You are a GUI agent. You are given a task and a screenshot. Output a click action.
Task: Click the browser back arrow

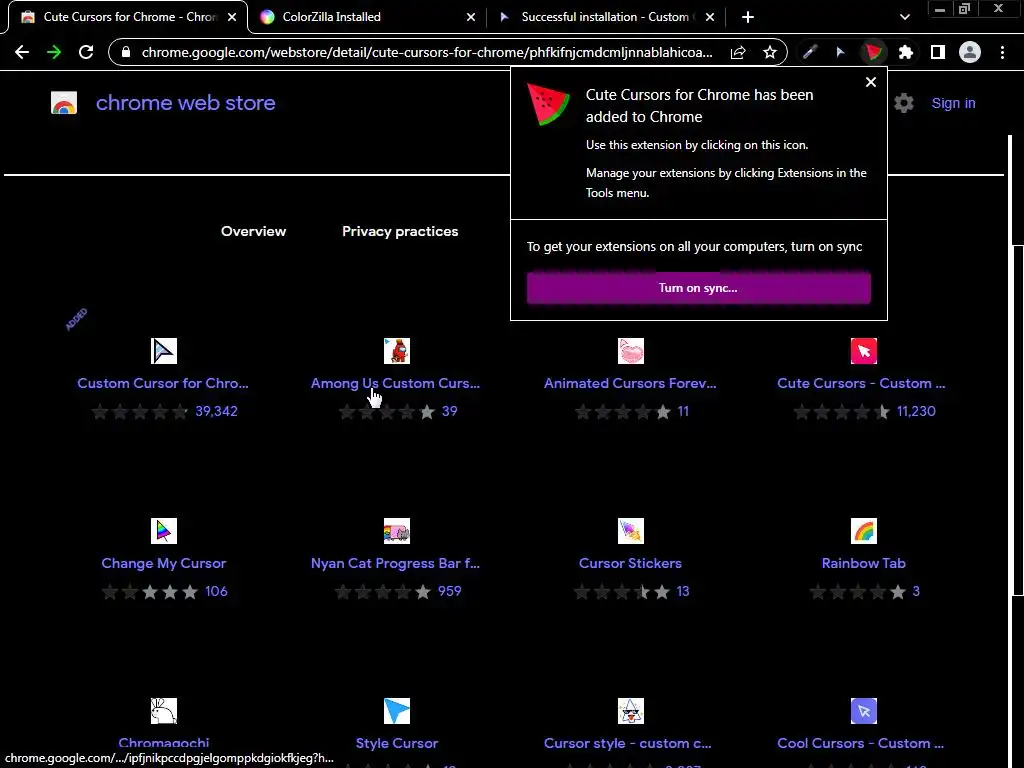coord(22,52)
